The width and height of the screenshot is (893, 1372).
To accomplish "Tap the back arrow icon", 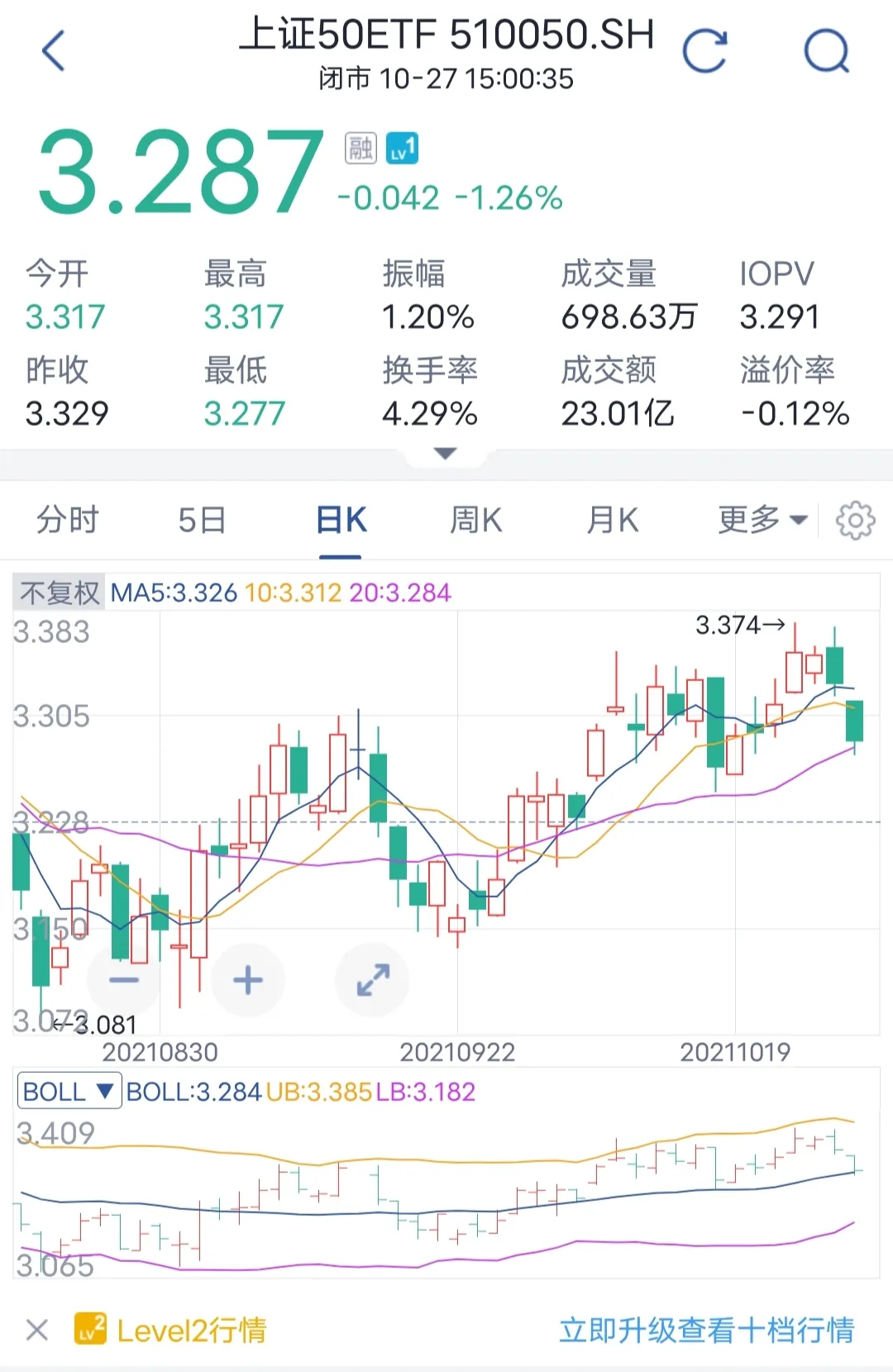I will 53,50.
